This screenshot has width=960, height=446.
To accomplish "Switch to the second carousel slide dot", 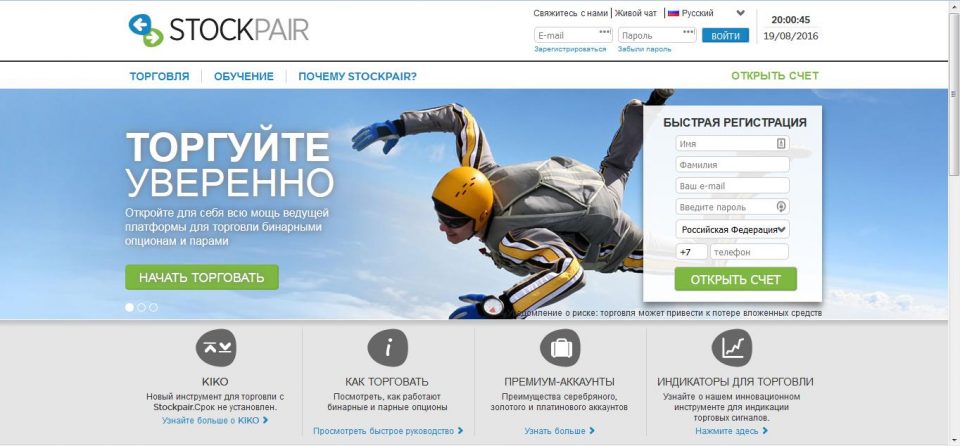I will tap(141, 308).
